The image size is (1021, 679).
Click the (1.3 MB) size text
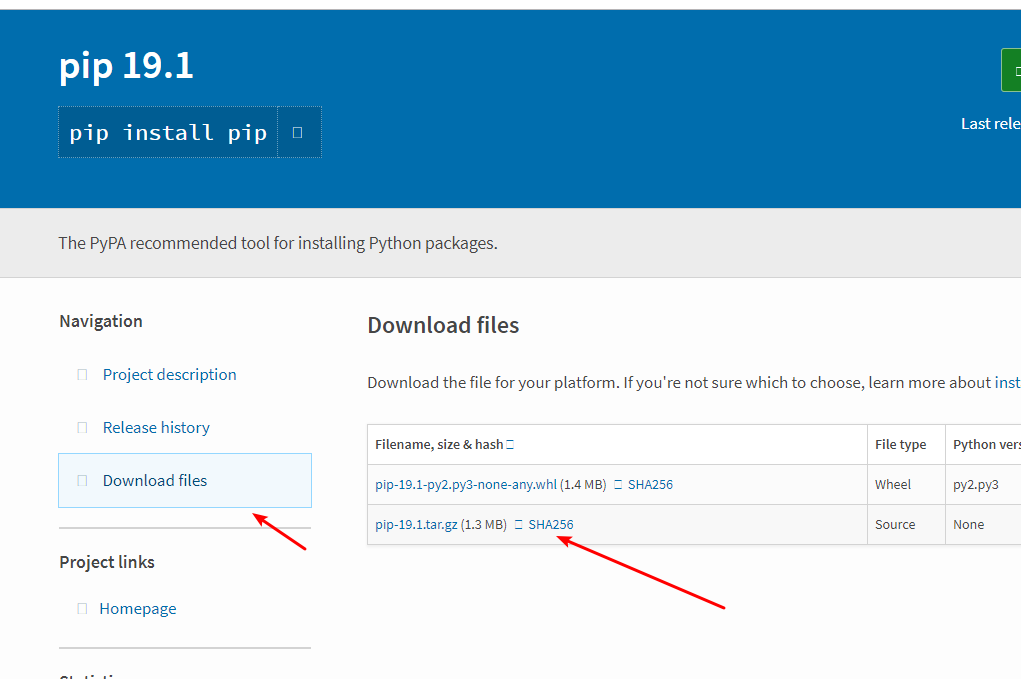484,525
